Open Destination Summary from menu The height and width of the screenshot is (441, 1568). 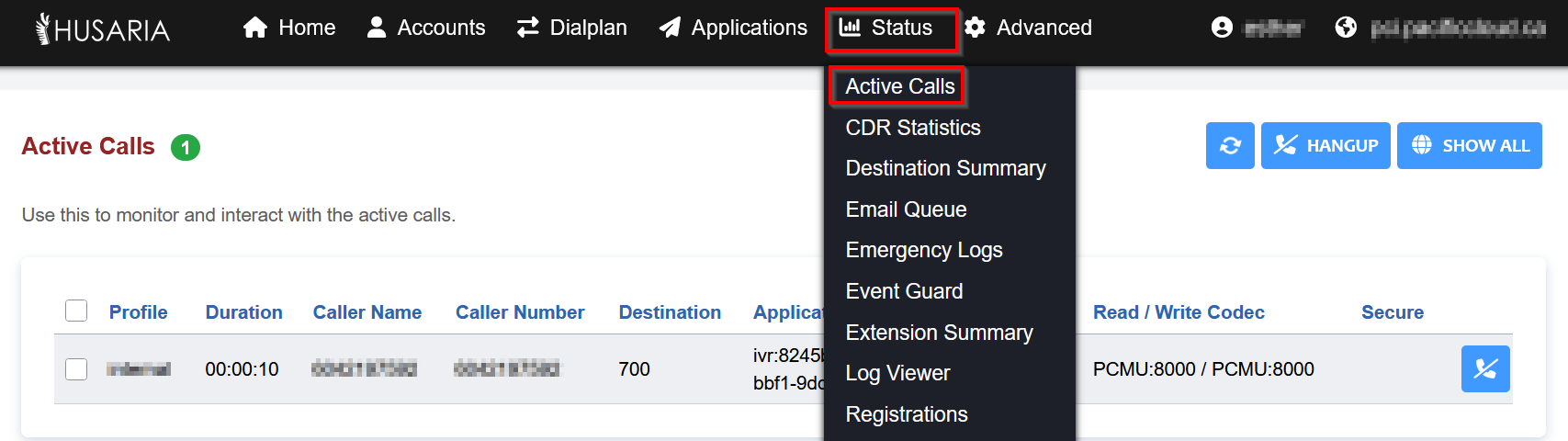[x=945, y=168]
